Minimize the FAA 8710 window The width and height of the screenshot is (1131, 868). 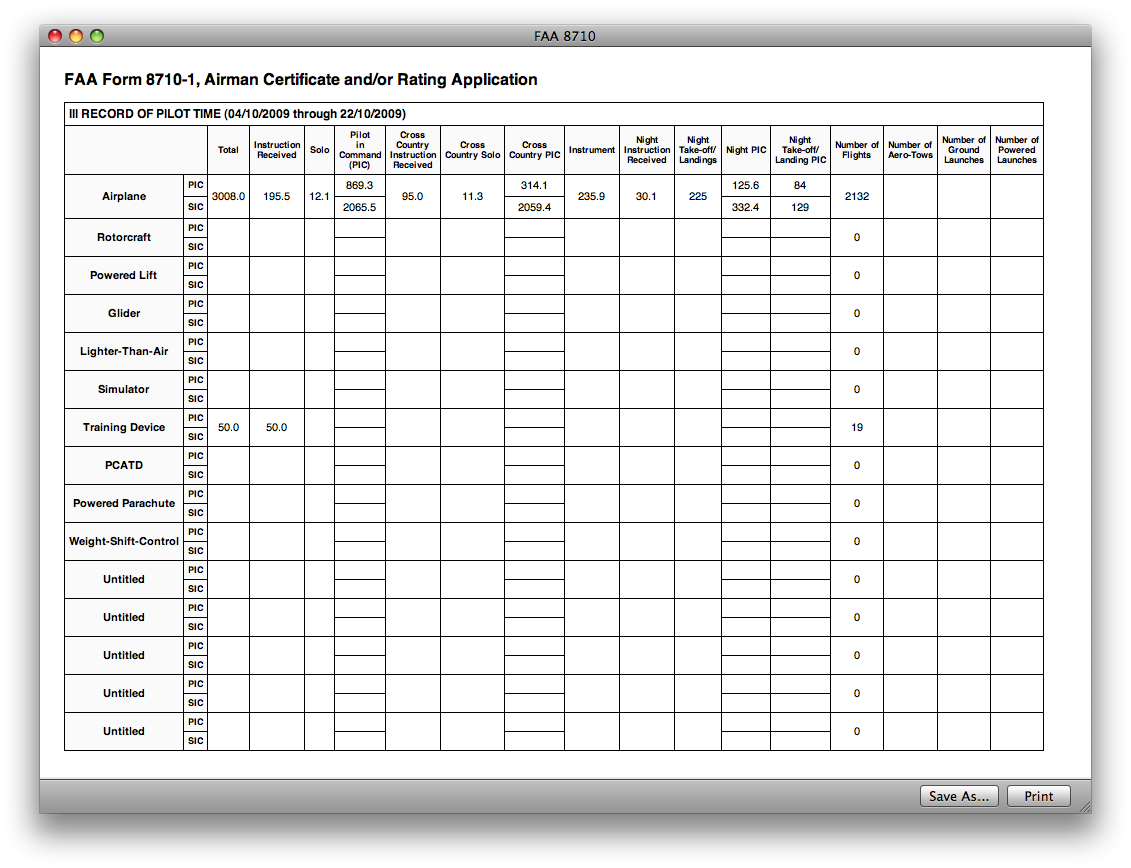(76, 35)
